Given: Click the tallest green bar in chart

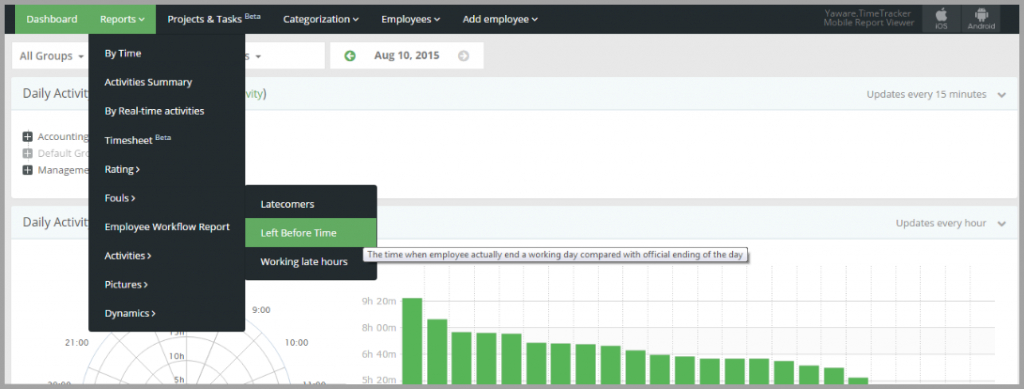Looking at the screenshot, I should pos(411,340).
